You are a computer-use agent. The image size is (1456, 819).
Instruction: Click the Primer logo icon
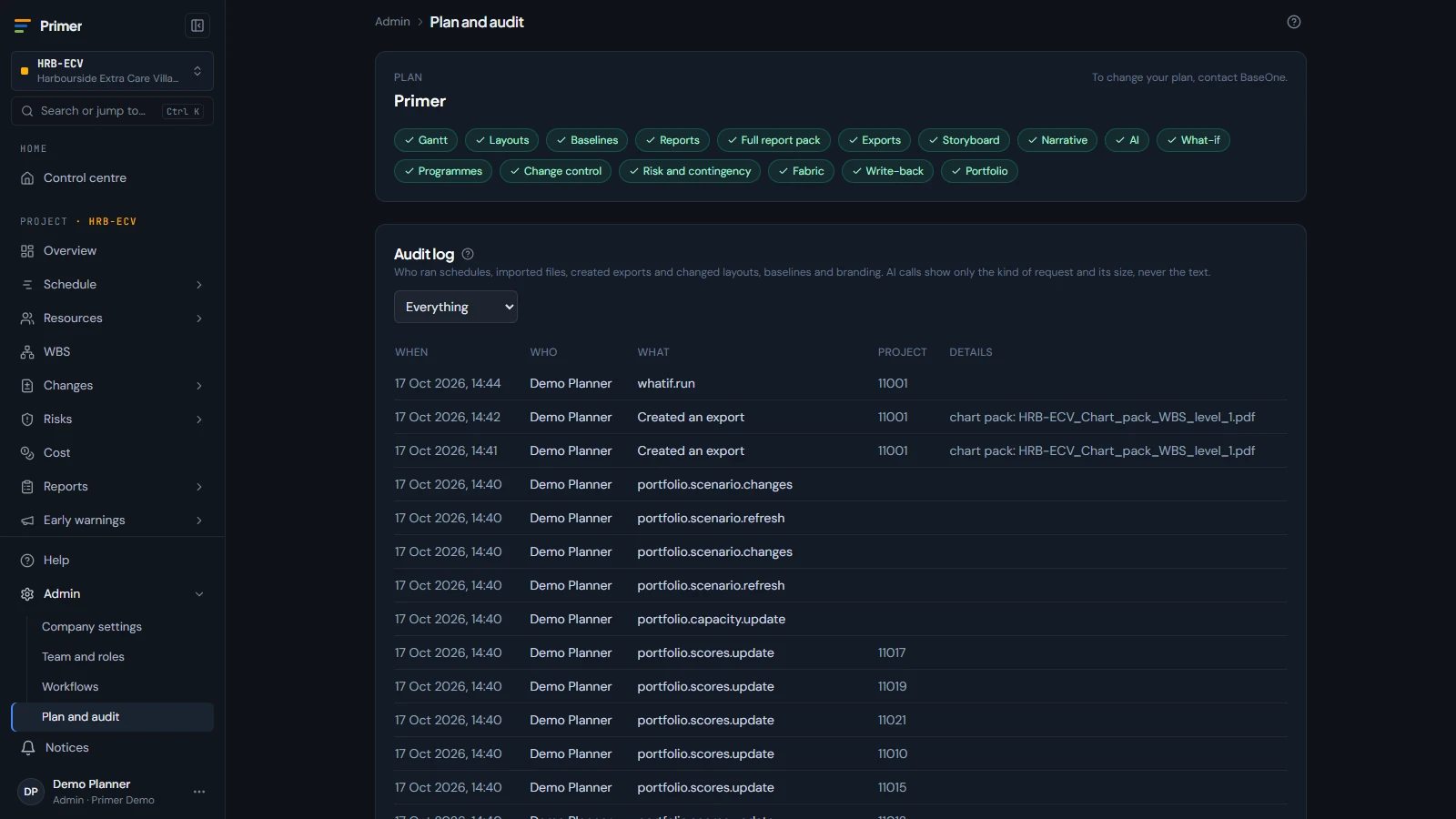23,26
